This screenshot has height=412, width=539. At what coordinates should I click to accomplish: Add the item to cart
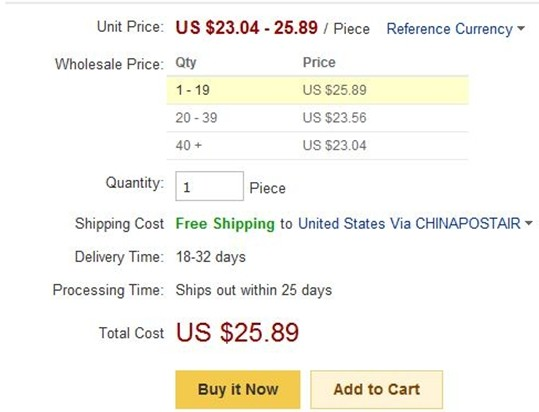point(376,389)
